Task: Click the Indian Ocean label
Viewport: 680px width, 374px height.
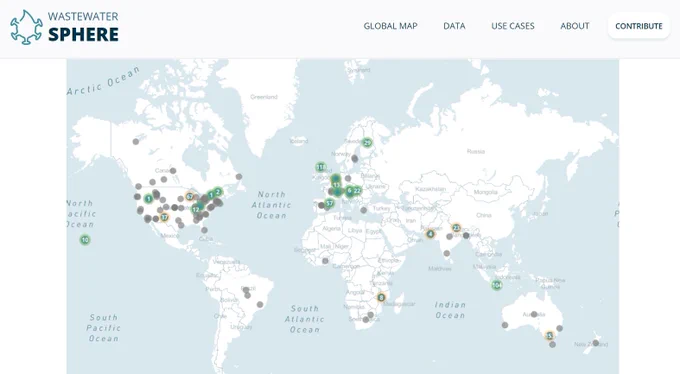Action: coord(450,310)
